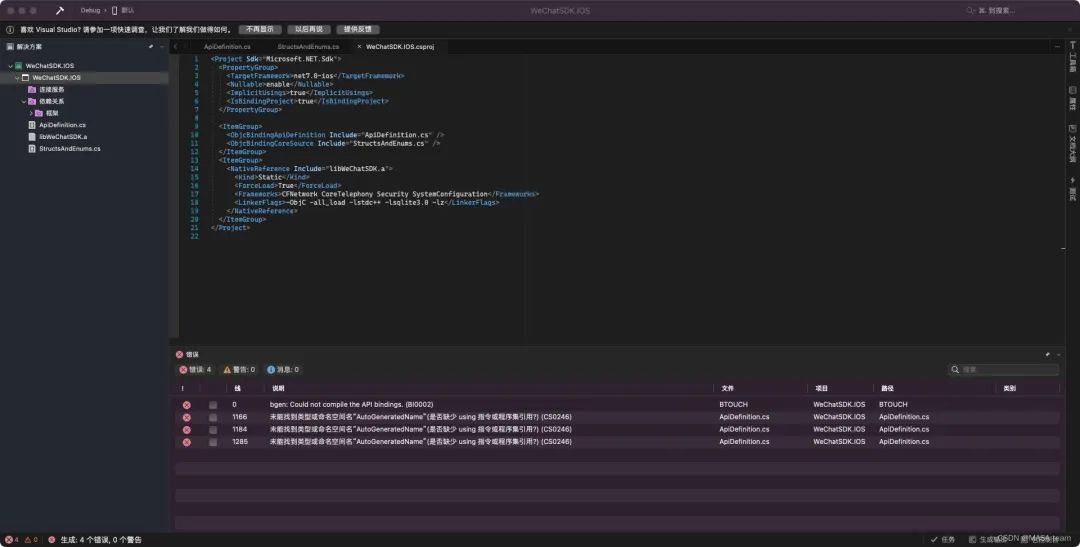The height and width of the screenshot is (547, 1080).
Task: Click the status bar warning count icon
Action: 28,540
